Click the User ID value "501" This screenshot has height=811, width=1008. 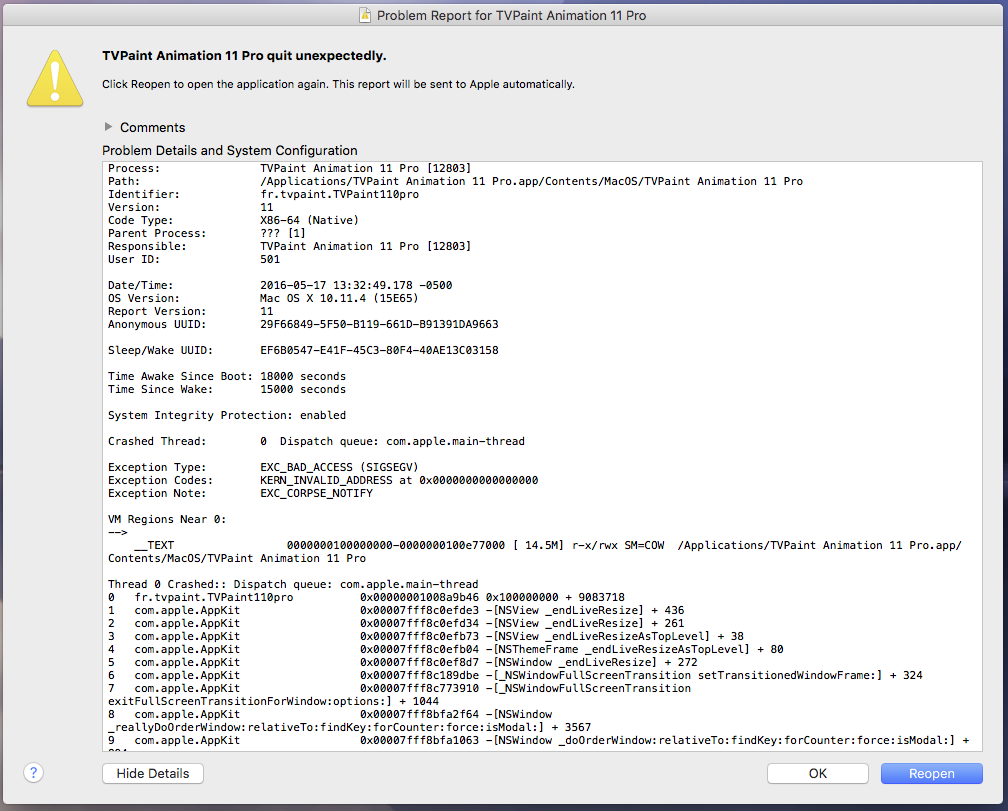point(270,259)
